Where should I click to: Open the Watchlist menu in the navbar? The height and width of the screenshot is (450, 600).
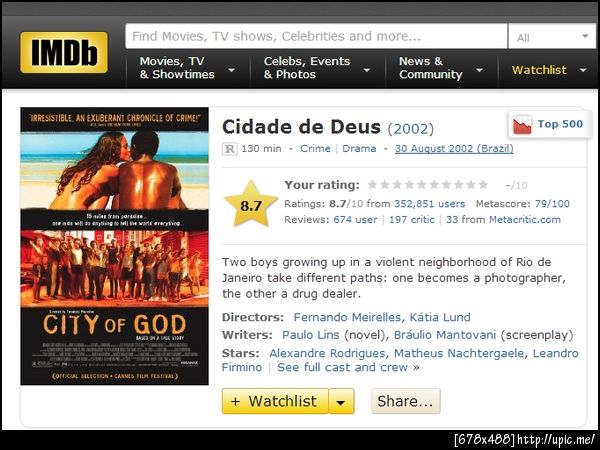[549, 70]
